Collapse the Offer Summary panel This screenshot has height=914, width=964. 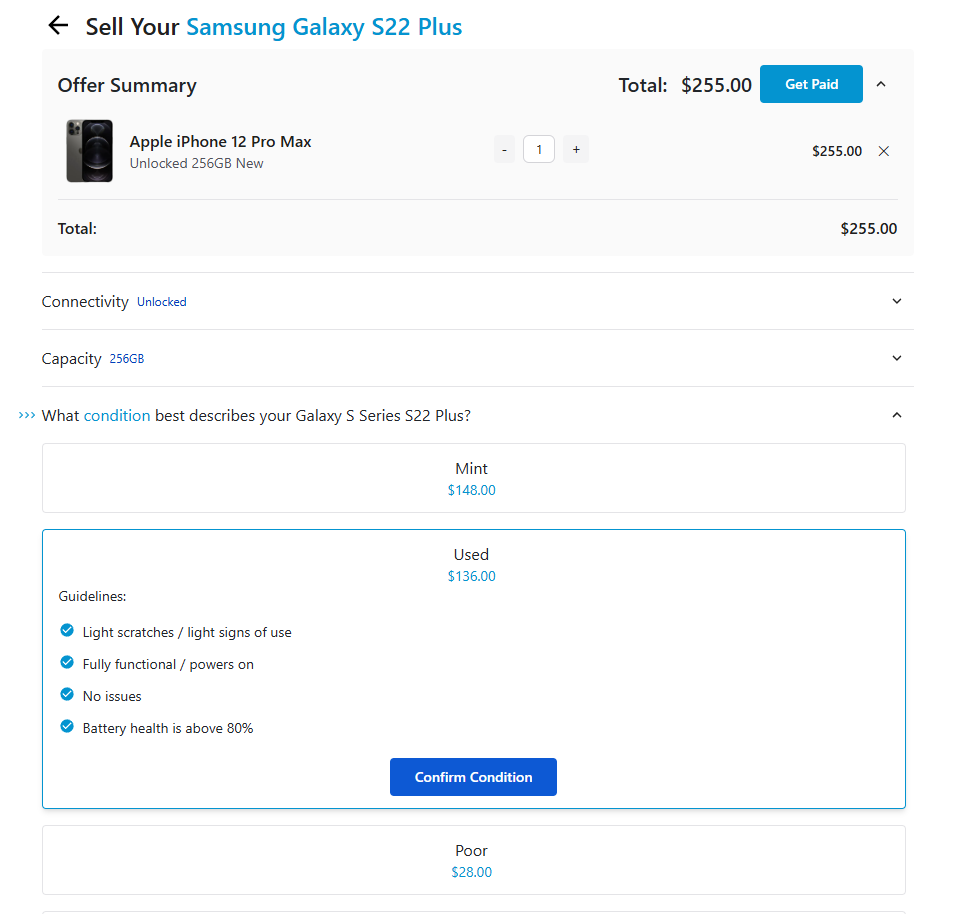[x=881, y=84]
